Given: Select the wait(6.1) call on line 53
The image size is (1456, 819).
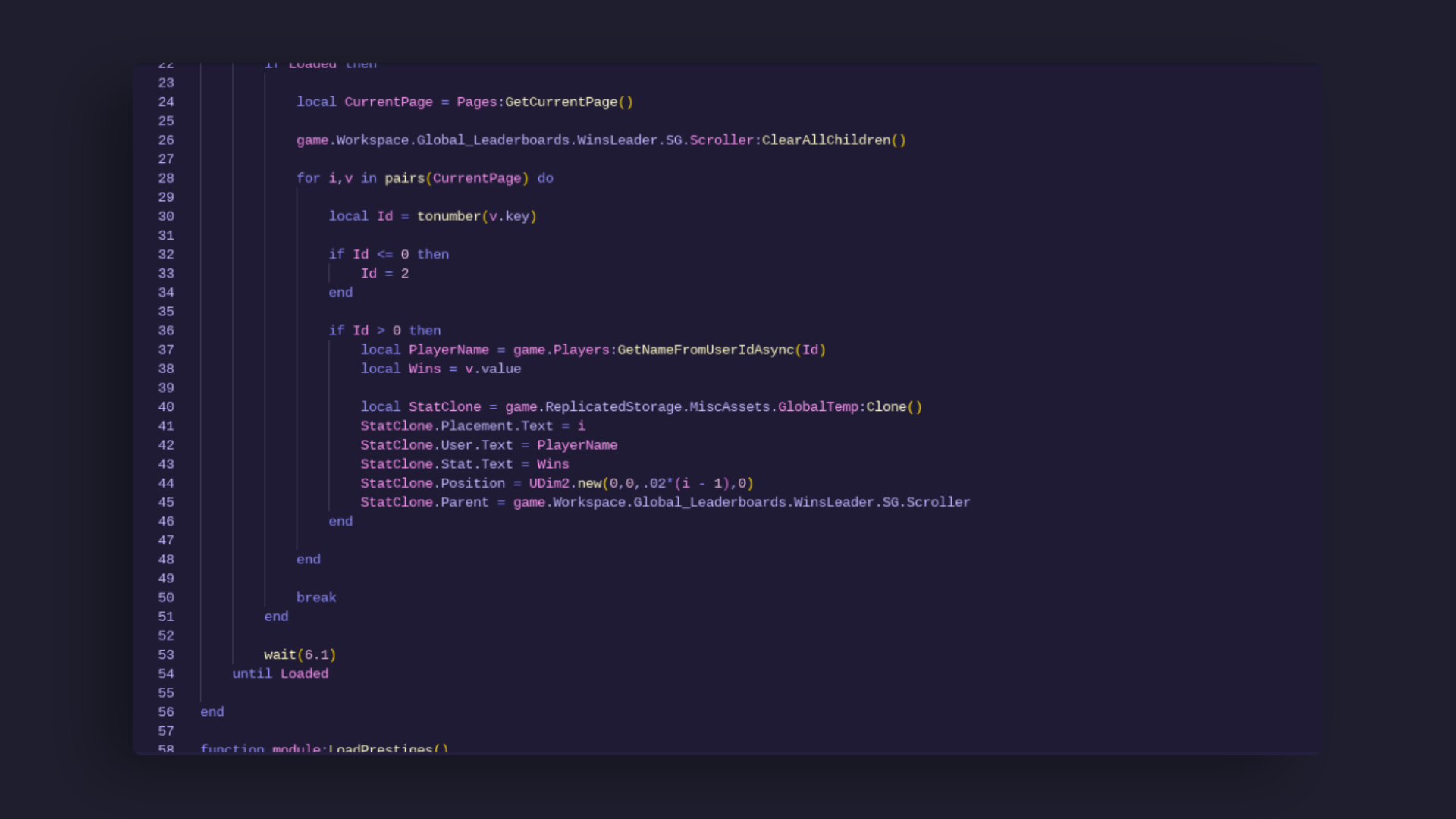Looking at the screenshot, I should (300, 654).
